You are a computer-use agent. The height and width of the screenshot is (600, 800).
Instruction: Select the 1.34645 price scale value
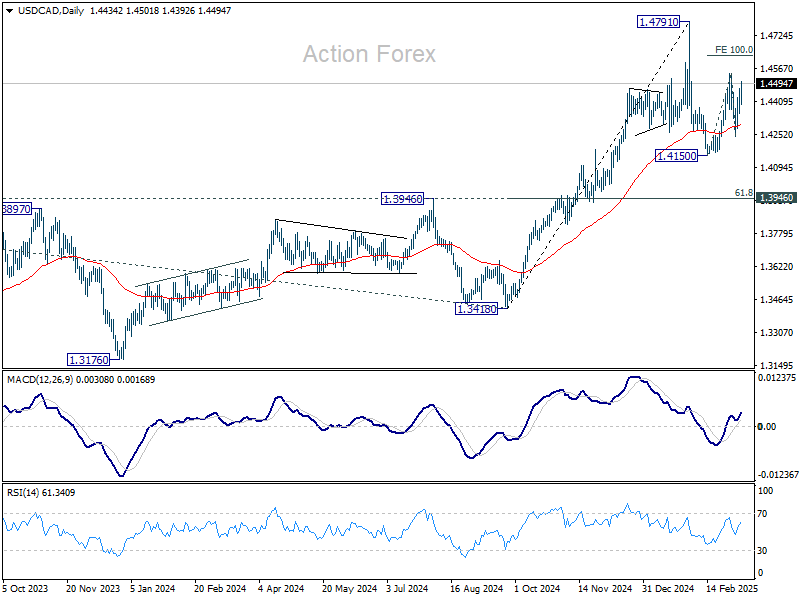pyautogui.click(x=777, y=299)
